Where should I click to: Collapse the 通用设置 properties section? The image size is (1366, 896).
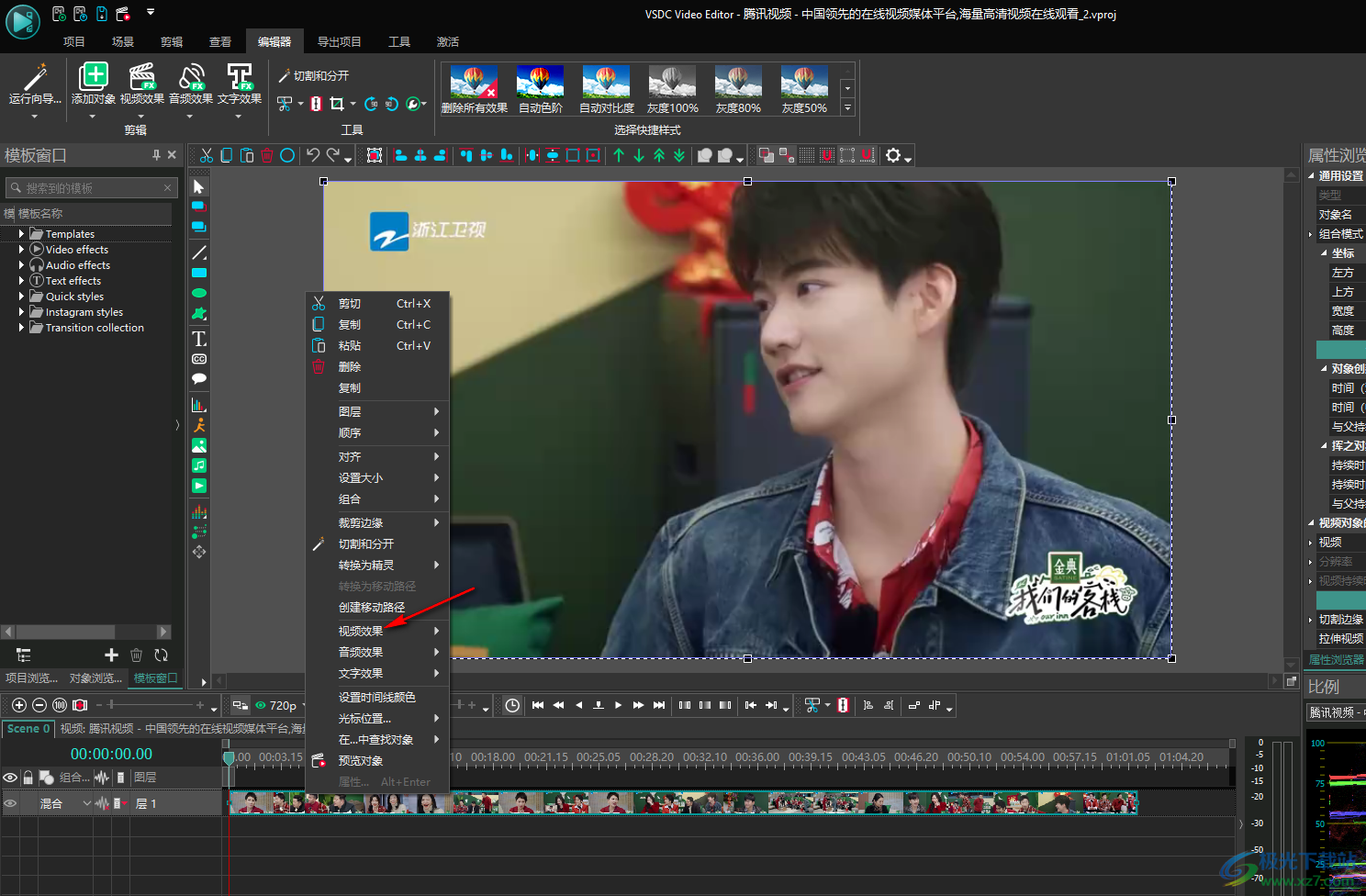1311,175
